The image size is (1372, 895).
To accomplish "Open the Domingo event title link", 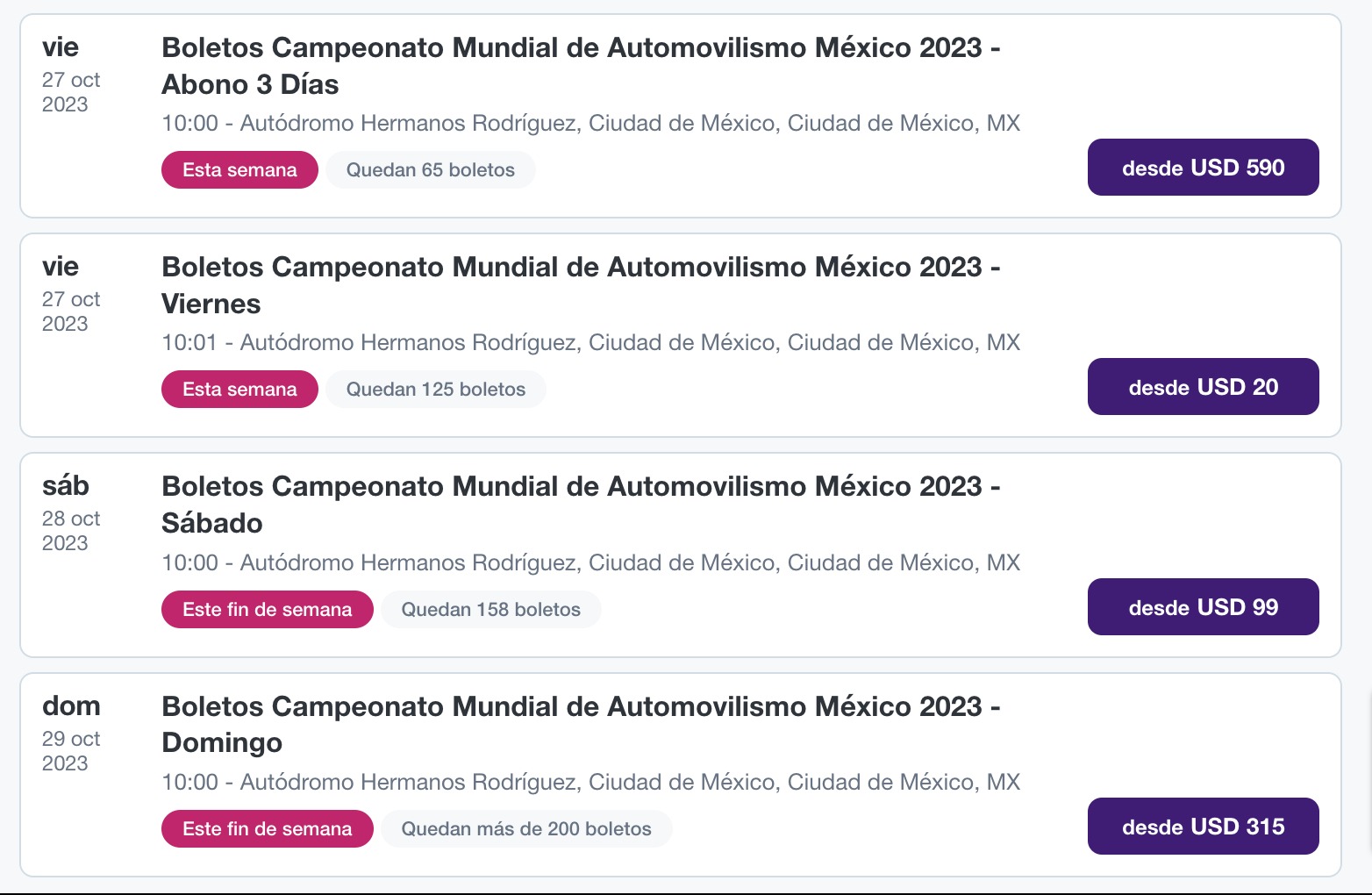I will (x=580, y=725).
